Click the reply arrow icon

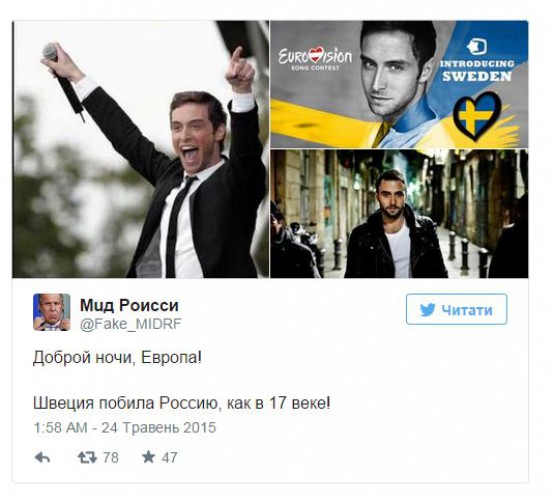pyautogui.click(x=42, y=458)
